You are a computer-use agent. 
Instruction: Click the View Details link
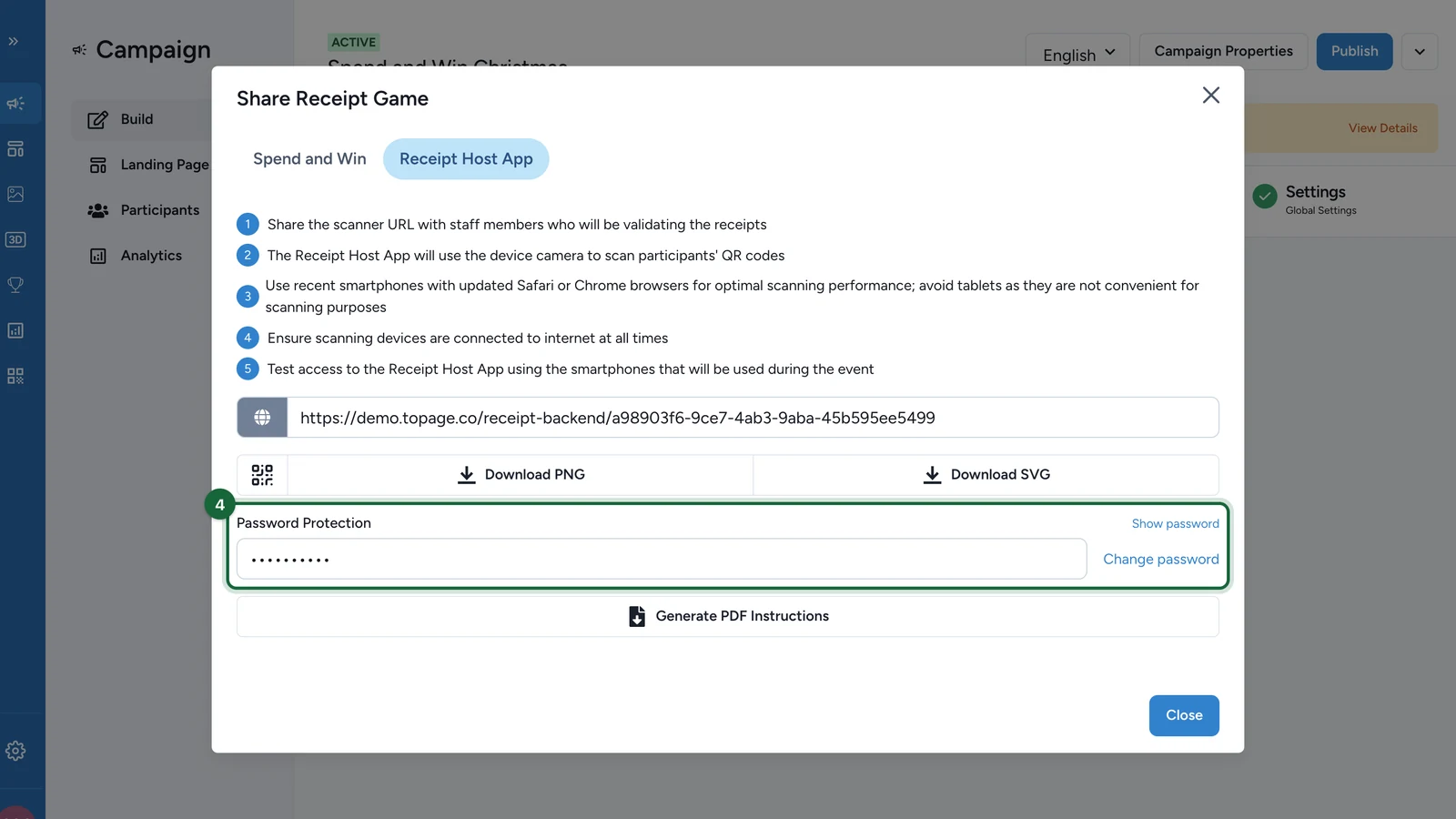tap(1382, 128)
